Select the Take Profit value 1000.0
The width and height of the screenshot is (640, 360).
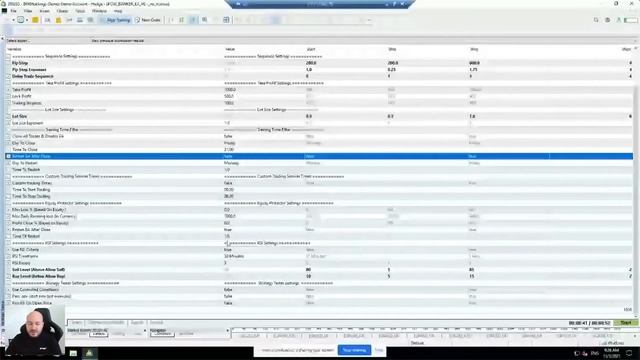click(x=229, y=90)
